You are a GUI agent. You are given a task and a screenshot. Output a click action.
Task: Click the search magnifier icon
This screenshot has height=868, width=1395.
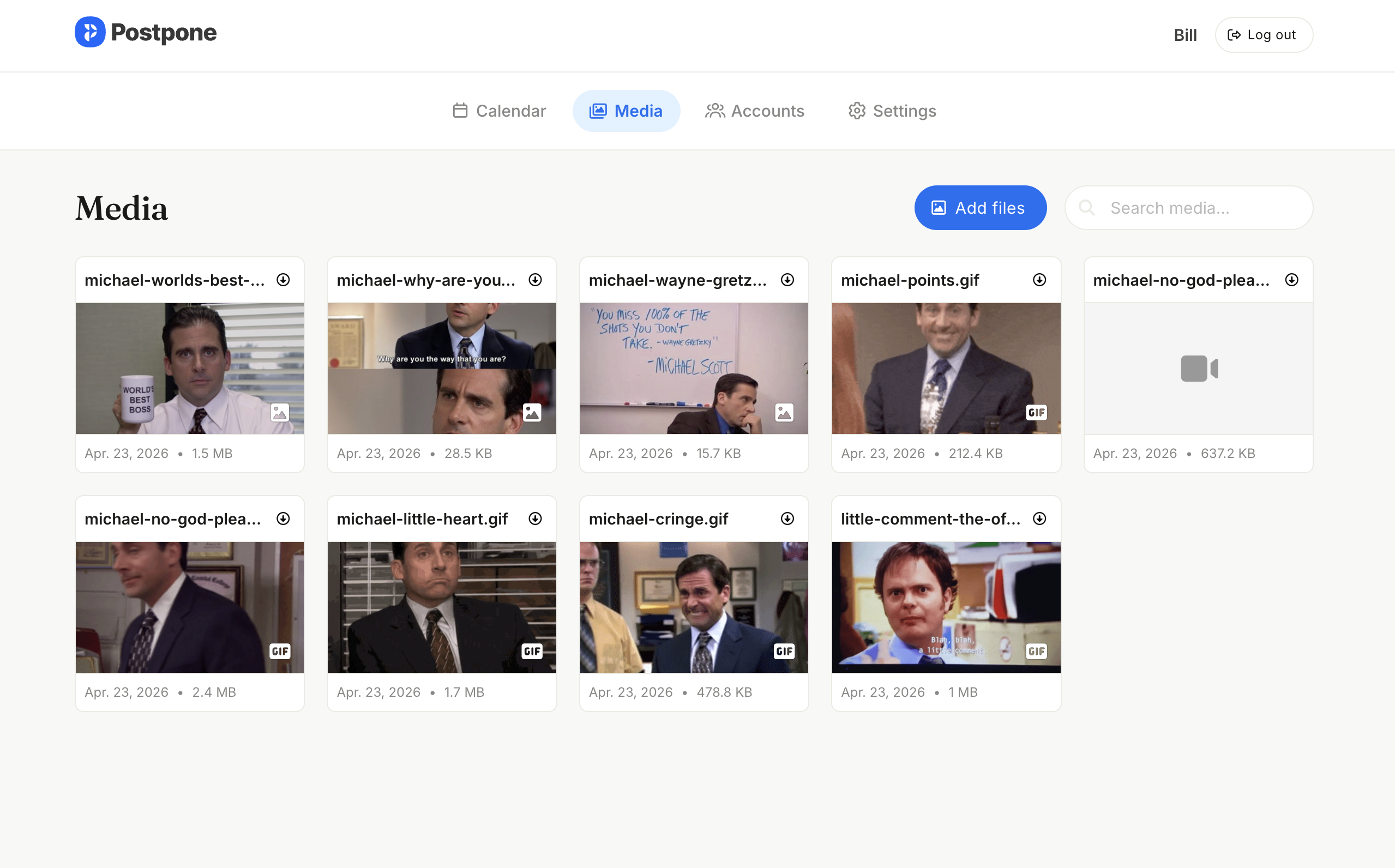1088,208
